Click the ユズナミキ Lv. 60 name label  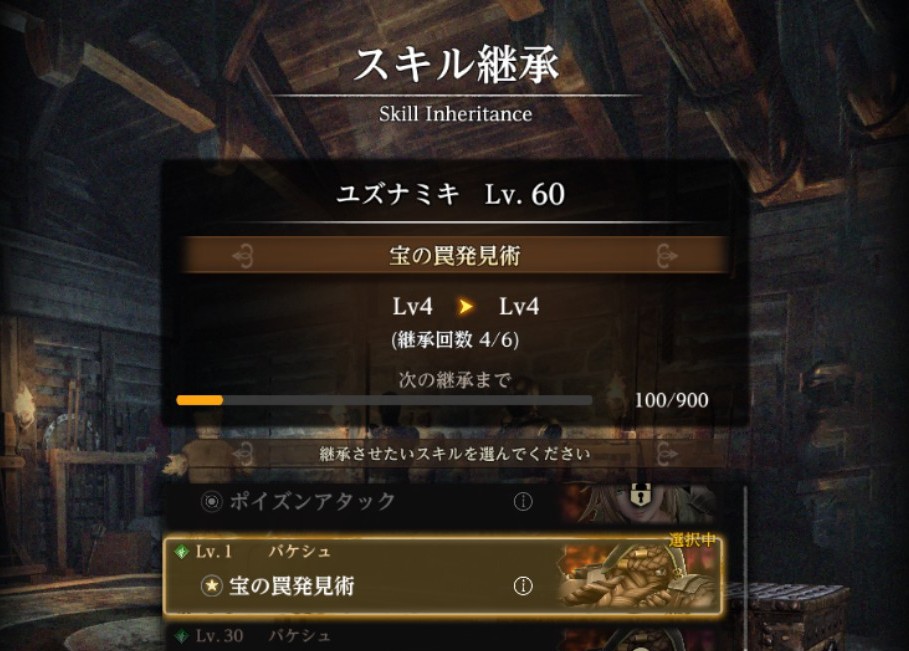click(x=451, y=194)
